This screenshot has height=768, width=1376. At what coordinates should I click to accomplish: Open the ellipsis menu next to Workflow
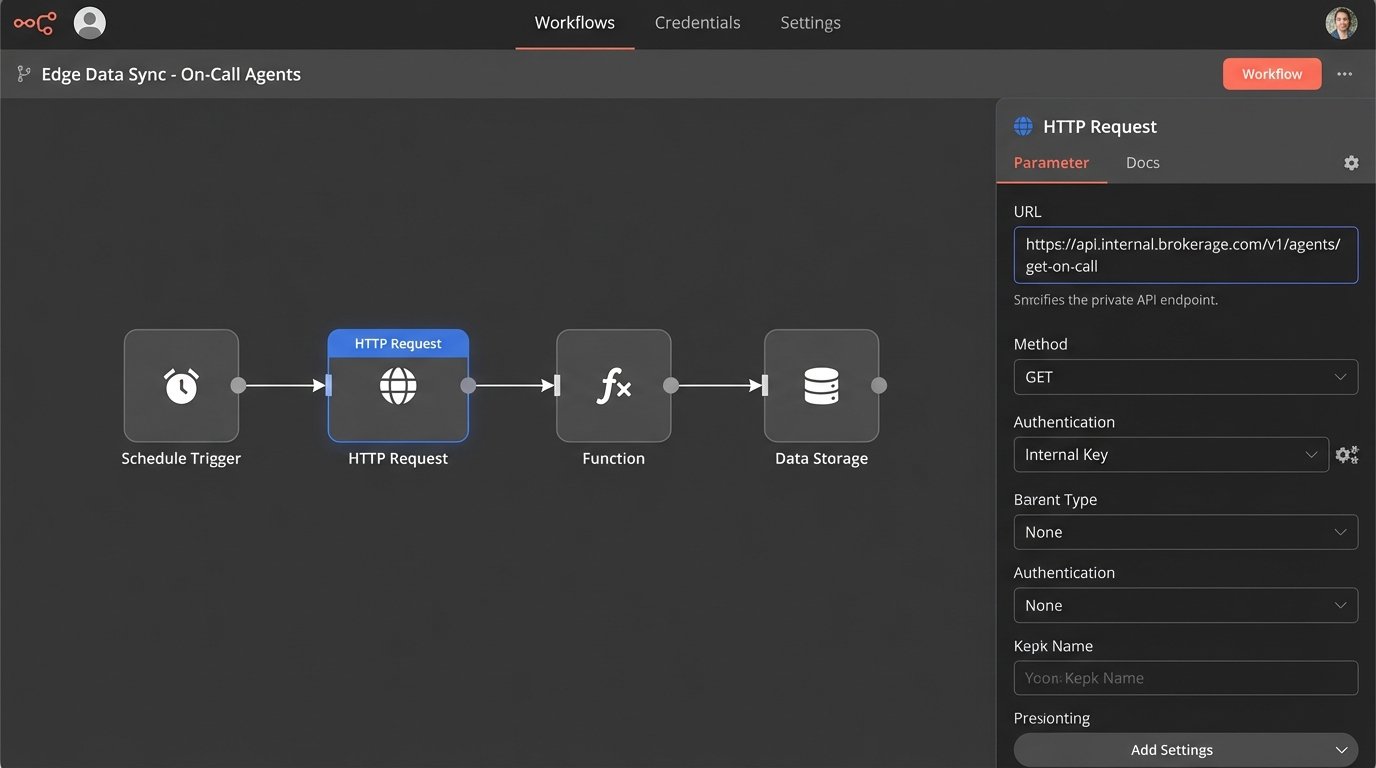(x=1344, y=73)
